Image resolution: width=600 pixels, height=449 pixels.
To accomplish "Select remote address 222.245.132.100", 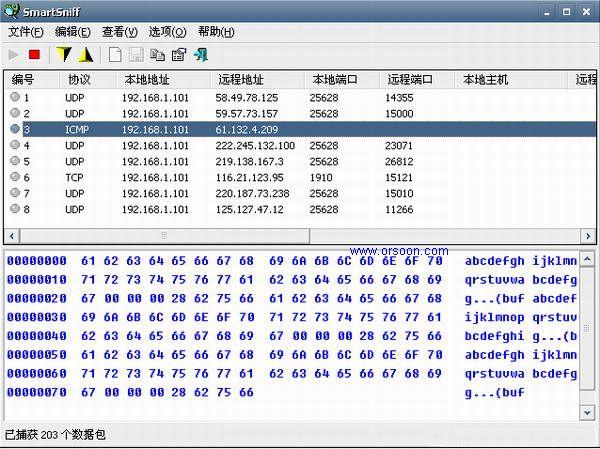I will pos(255,145).
